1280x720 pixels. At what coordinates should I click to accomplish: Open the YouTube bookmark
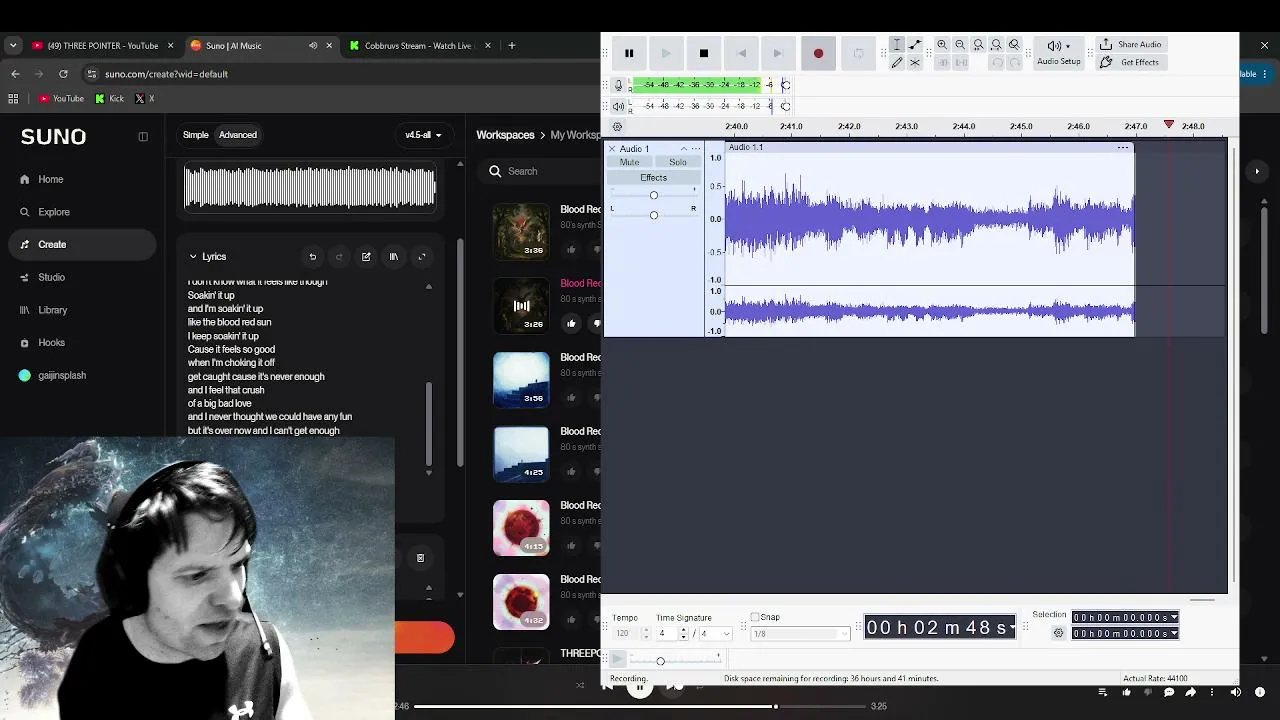(x=61, y=98)
